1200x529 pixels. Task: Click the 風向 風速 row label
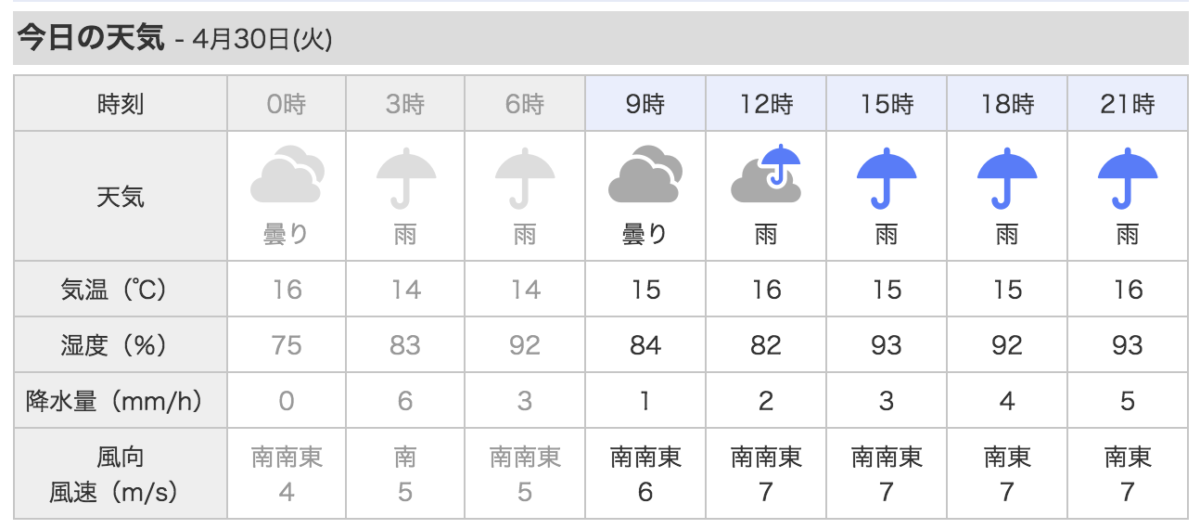point(120,475)
